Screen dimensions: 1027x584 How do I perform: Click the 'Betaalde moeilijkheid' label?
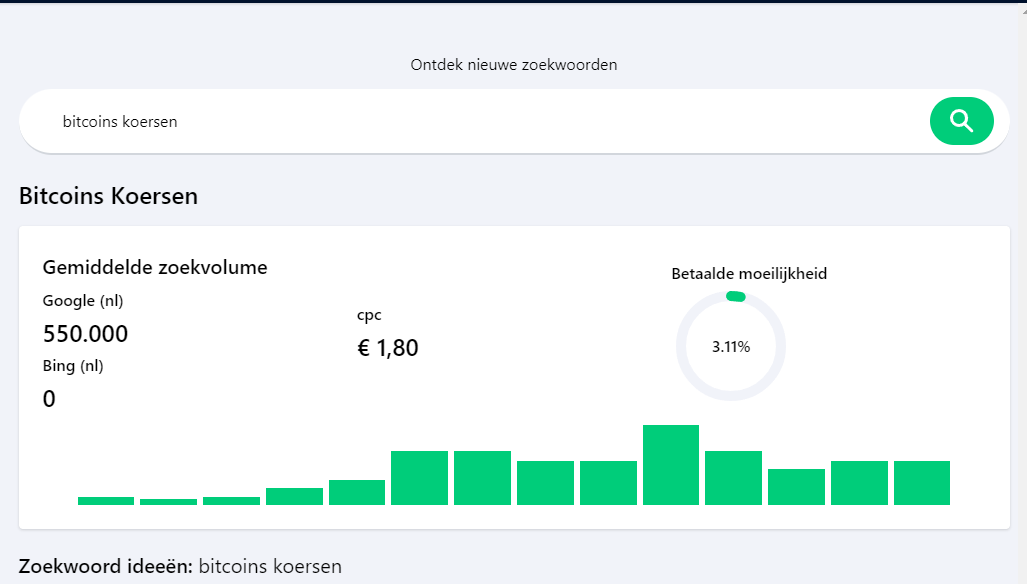[749, 274]
